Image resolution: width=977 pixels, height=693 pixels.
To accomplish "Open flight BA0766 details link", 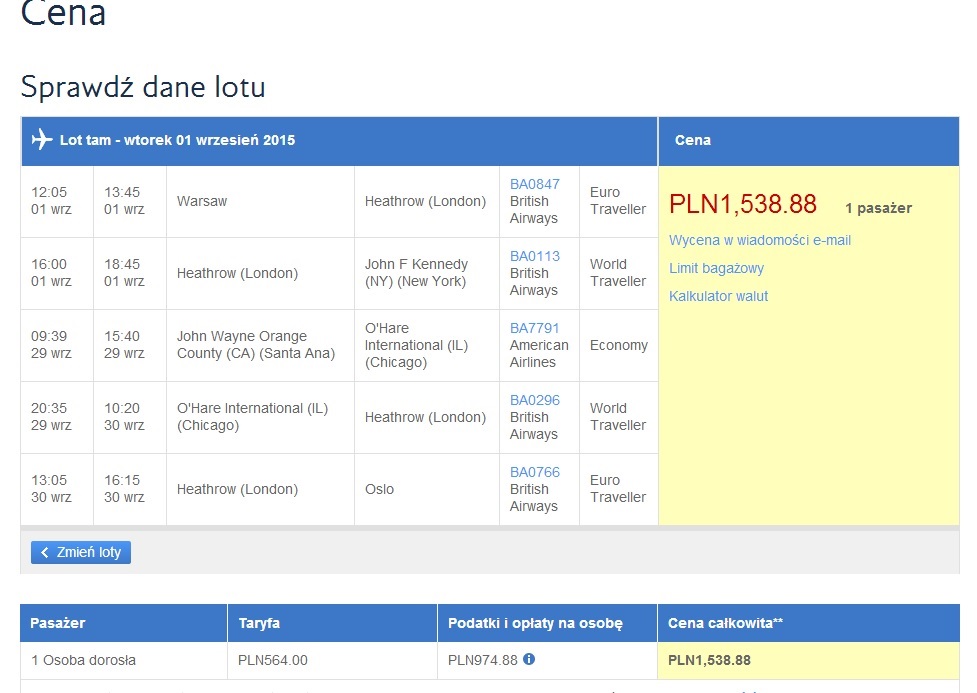I will tap(535, 472).
